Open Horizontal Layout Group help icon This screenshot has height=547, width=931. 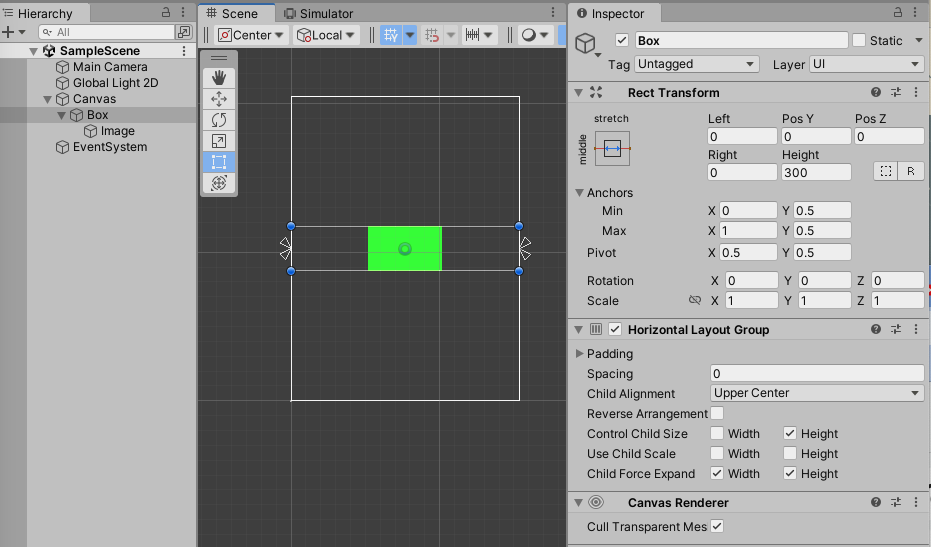coord(876,329)
